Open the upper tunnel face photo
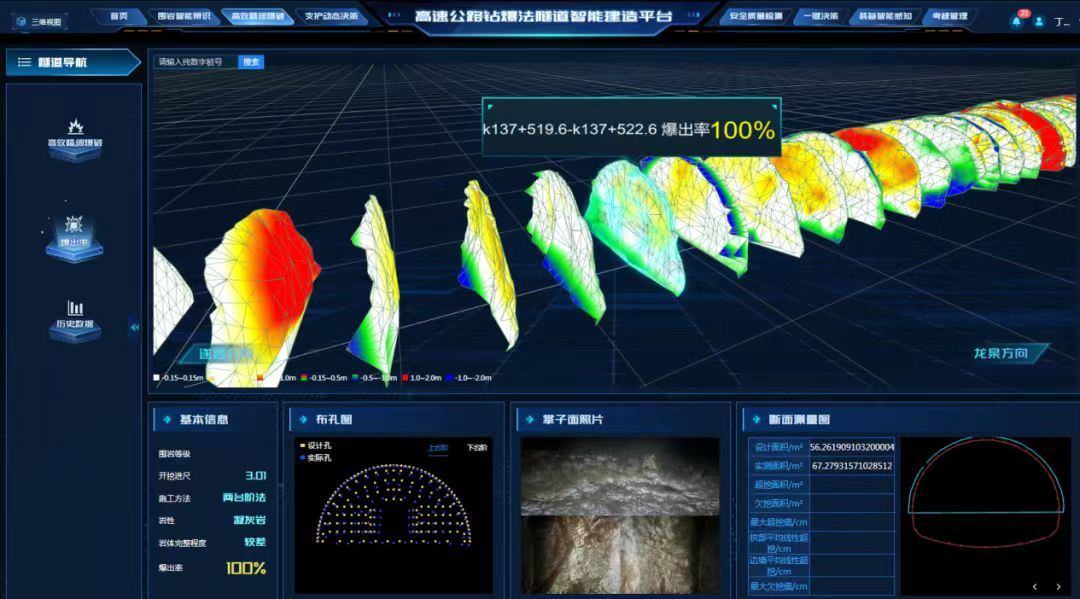Image resolution: width=1080 pixels, height=599 pixels. [619, 475]
